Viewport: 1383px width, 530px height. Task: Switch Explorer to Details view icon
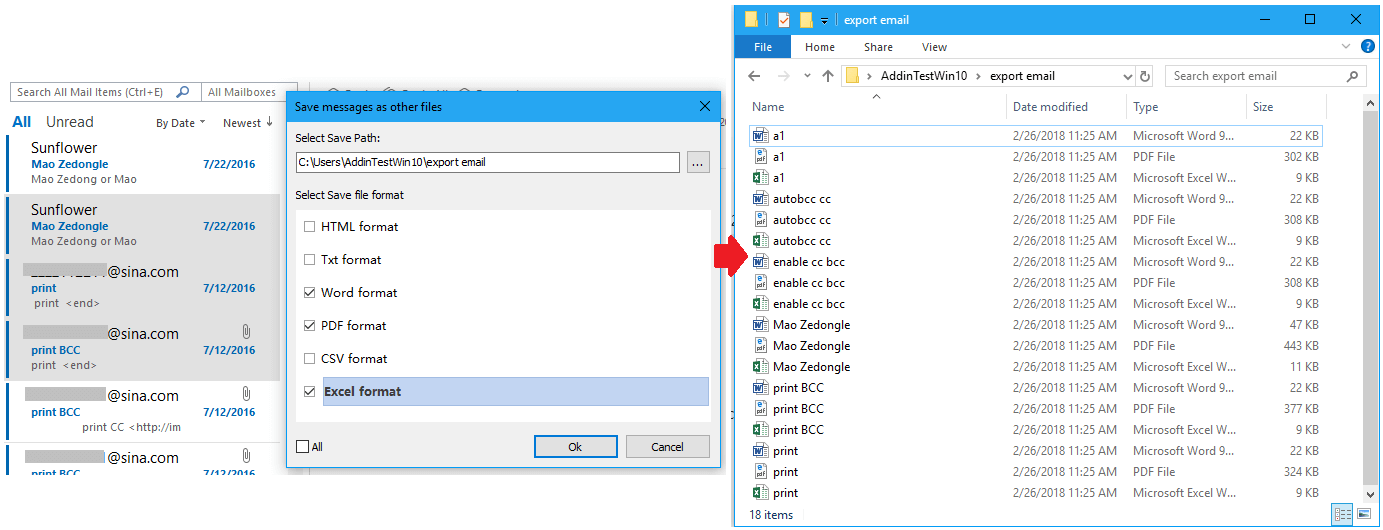pos(1342,514)
